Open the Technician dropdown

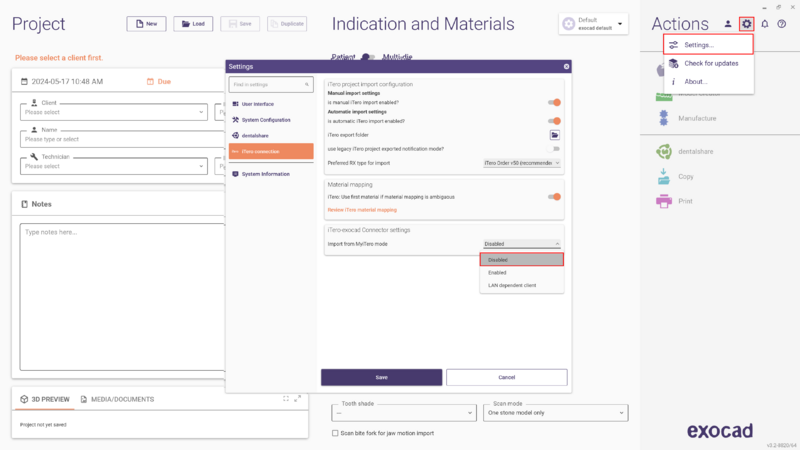coord(114,166)
